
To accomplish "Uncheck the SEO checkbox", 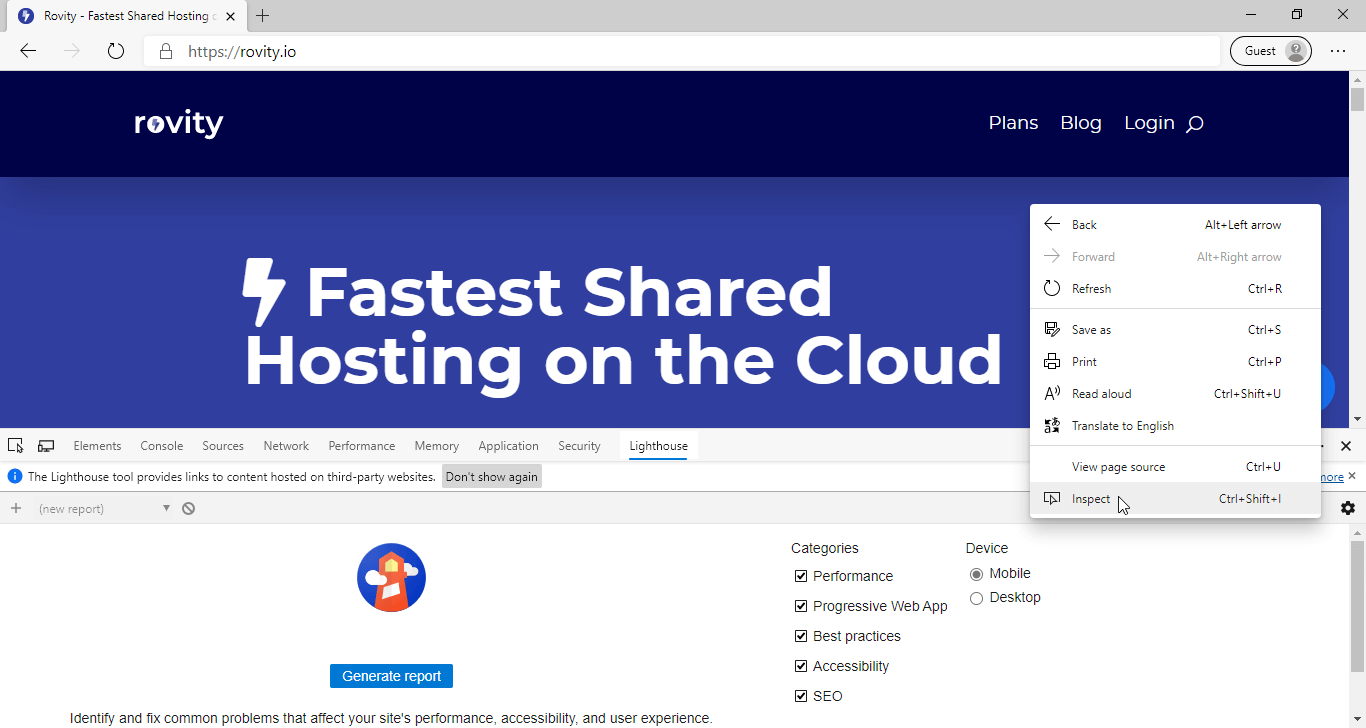I will (x=801, y=696).
